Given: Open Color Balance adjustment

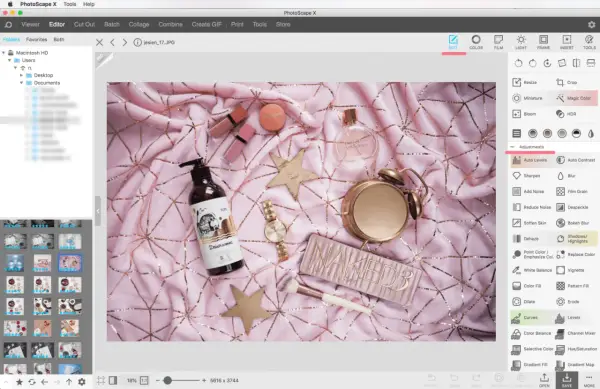Looking at the screenshot, I should (532, 333).
